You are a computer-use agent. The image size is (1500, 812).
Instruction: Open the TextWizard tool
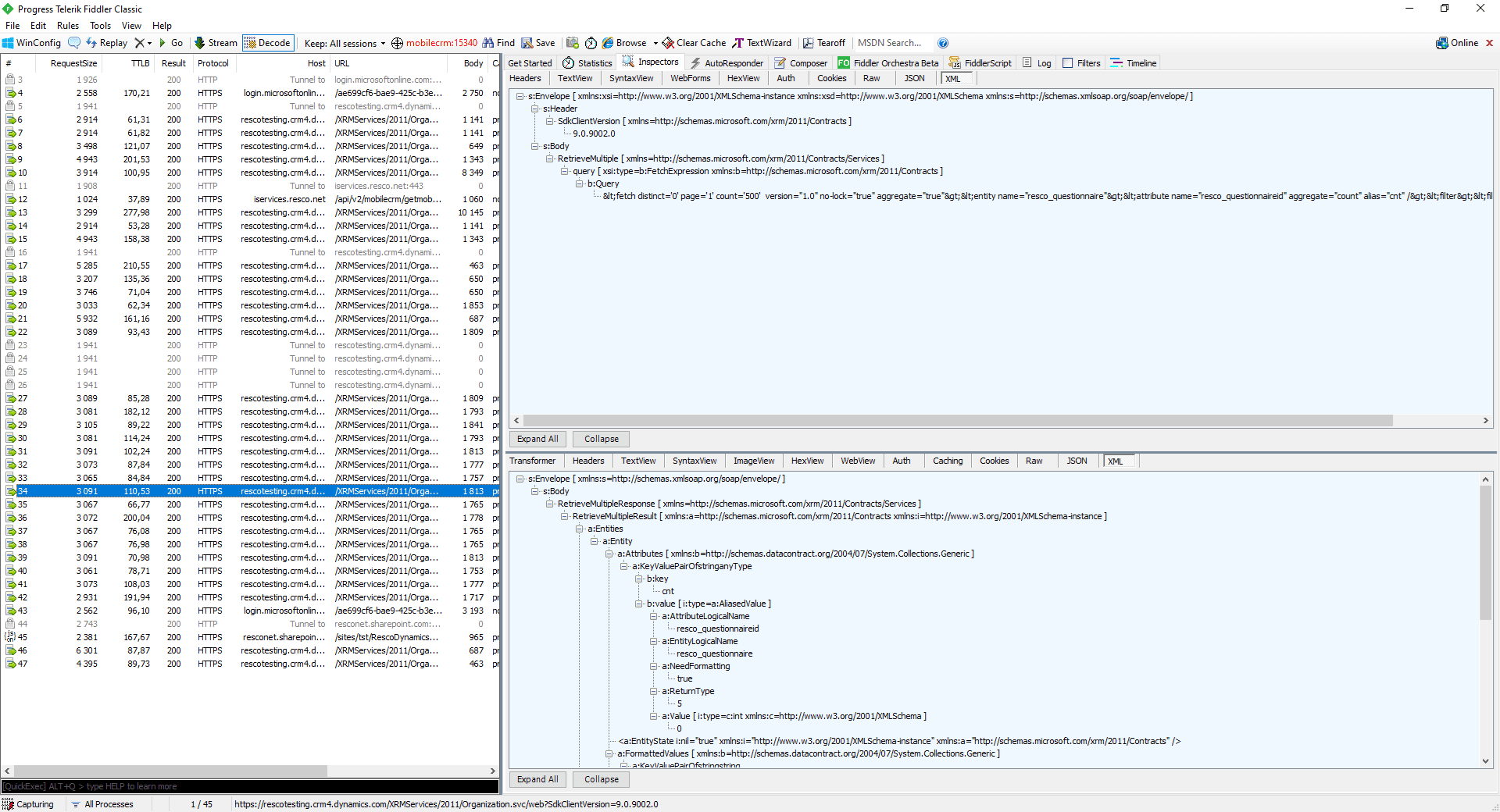coord(762,43)
